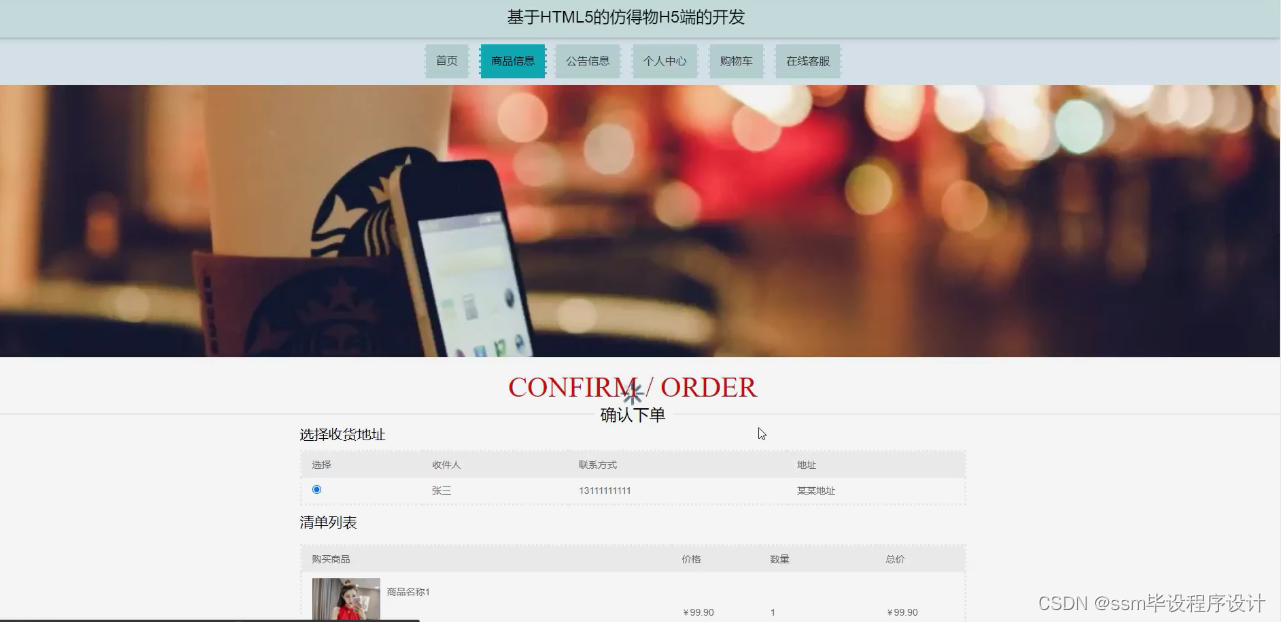Screen dimensions: 1281x622
Task: Open the 购物车 shopping cart
Action: pos(736,60)
